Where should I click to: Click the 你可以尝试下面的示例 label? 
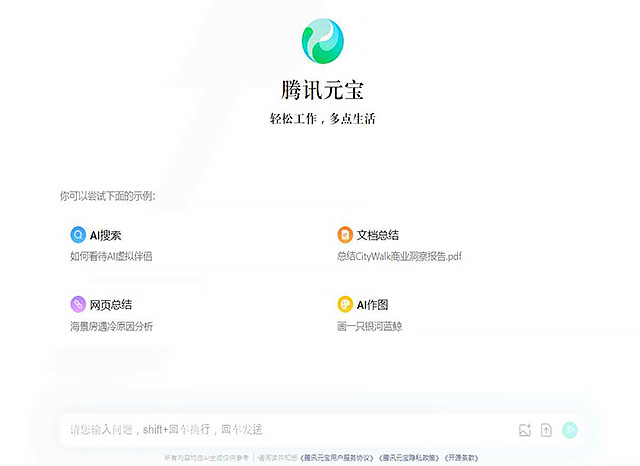click(x=108, y=196)
